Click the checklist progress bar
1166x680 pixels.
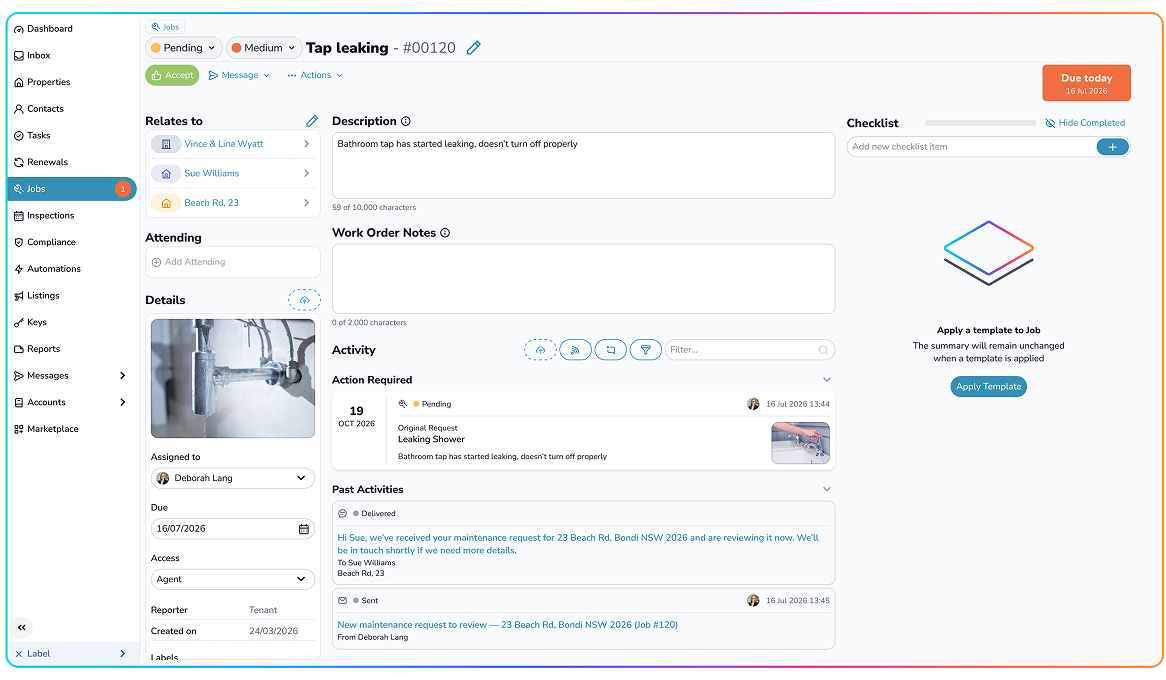coord(980,124)
